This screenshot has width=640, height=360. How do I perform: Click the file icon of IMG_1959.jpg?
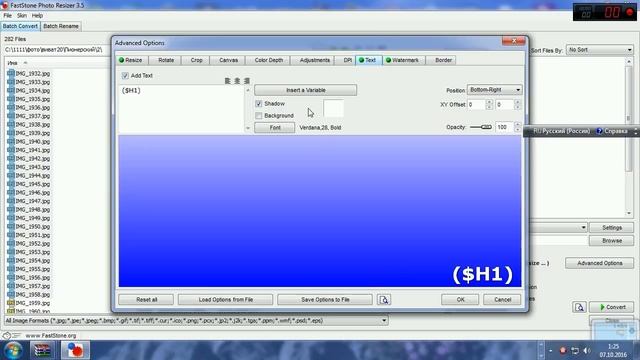11,303
